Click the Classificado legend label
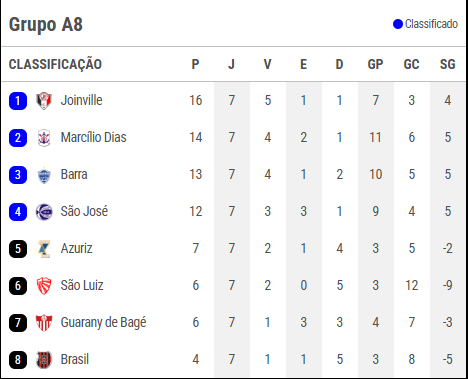The image size is (468, 379). [x=431, y=24]
